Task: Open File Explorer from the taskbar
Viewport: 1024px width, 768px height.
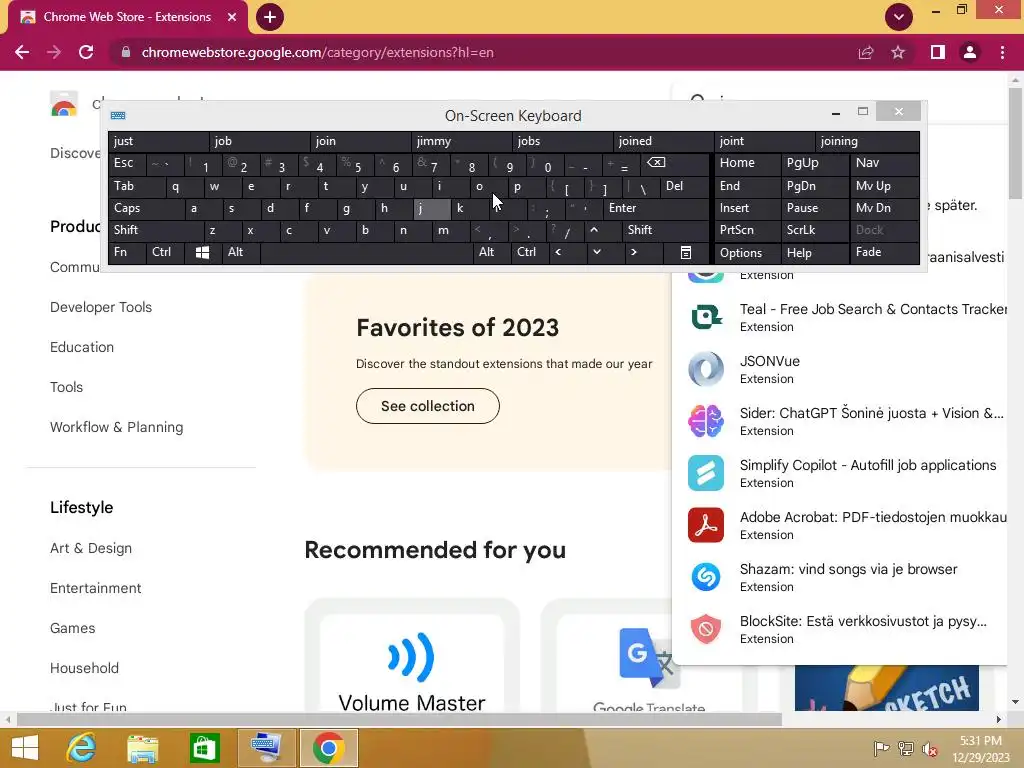Action: pos(142,748)
